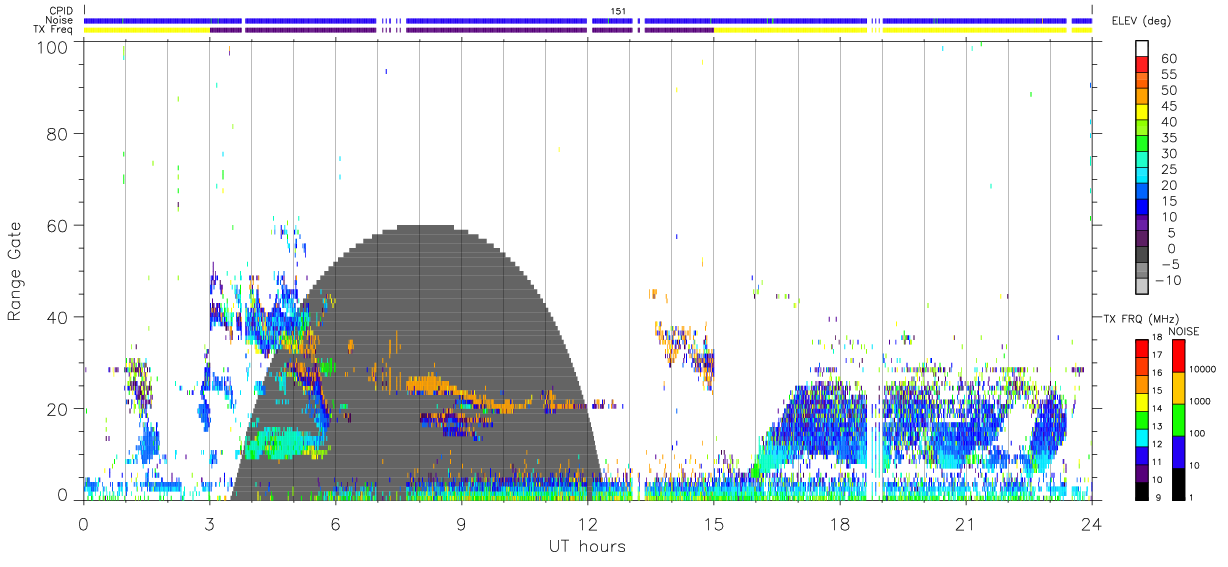The height and width of the screenshot is (567, 1228).
Task: Click the '10000' label on NOISE colorbar
Action: point(1203,370)
